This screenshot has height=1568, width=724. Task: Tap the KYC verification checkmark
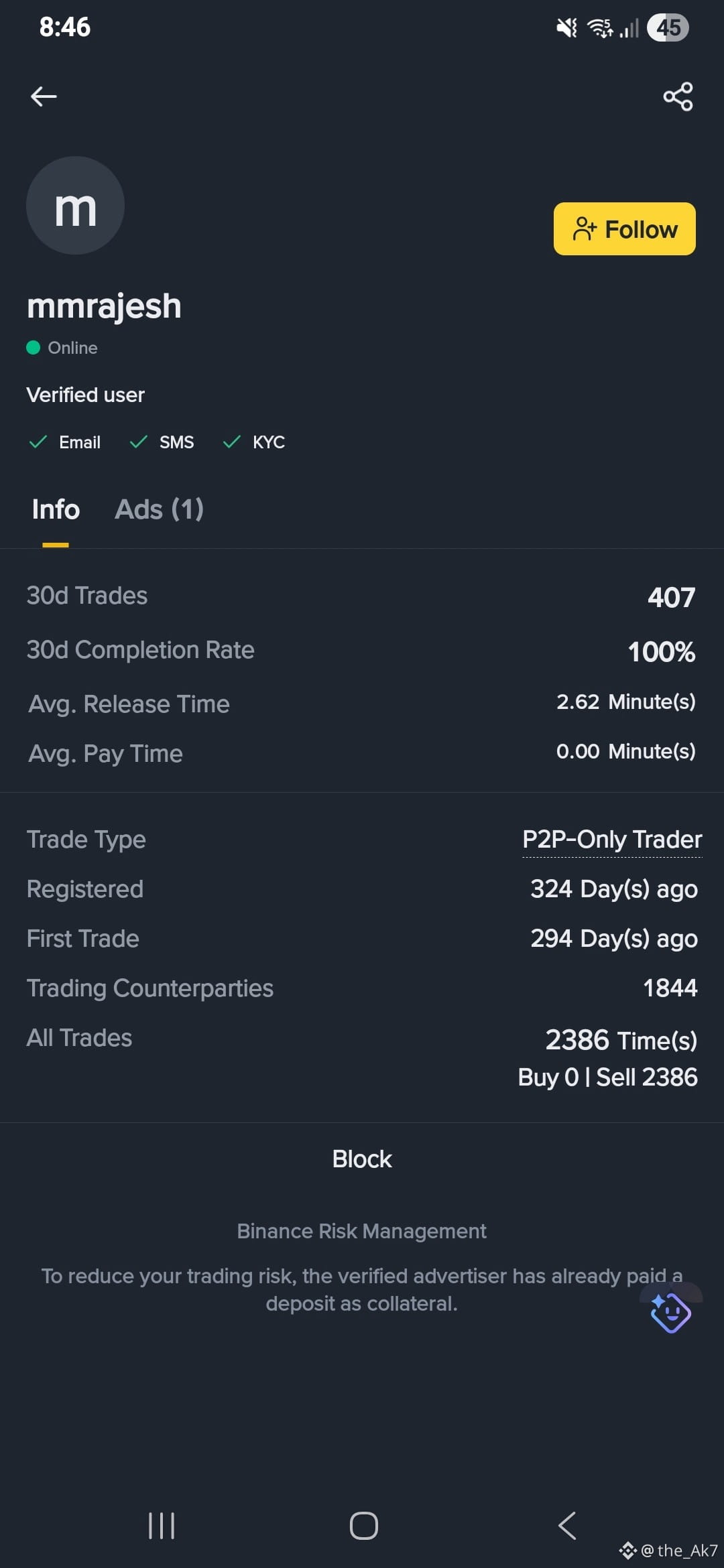[231, 442]
